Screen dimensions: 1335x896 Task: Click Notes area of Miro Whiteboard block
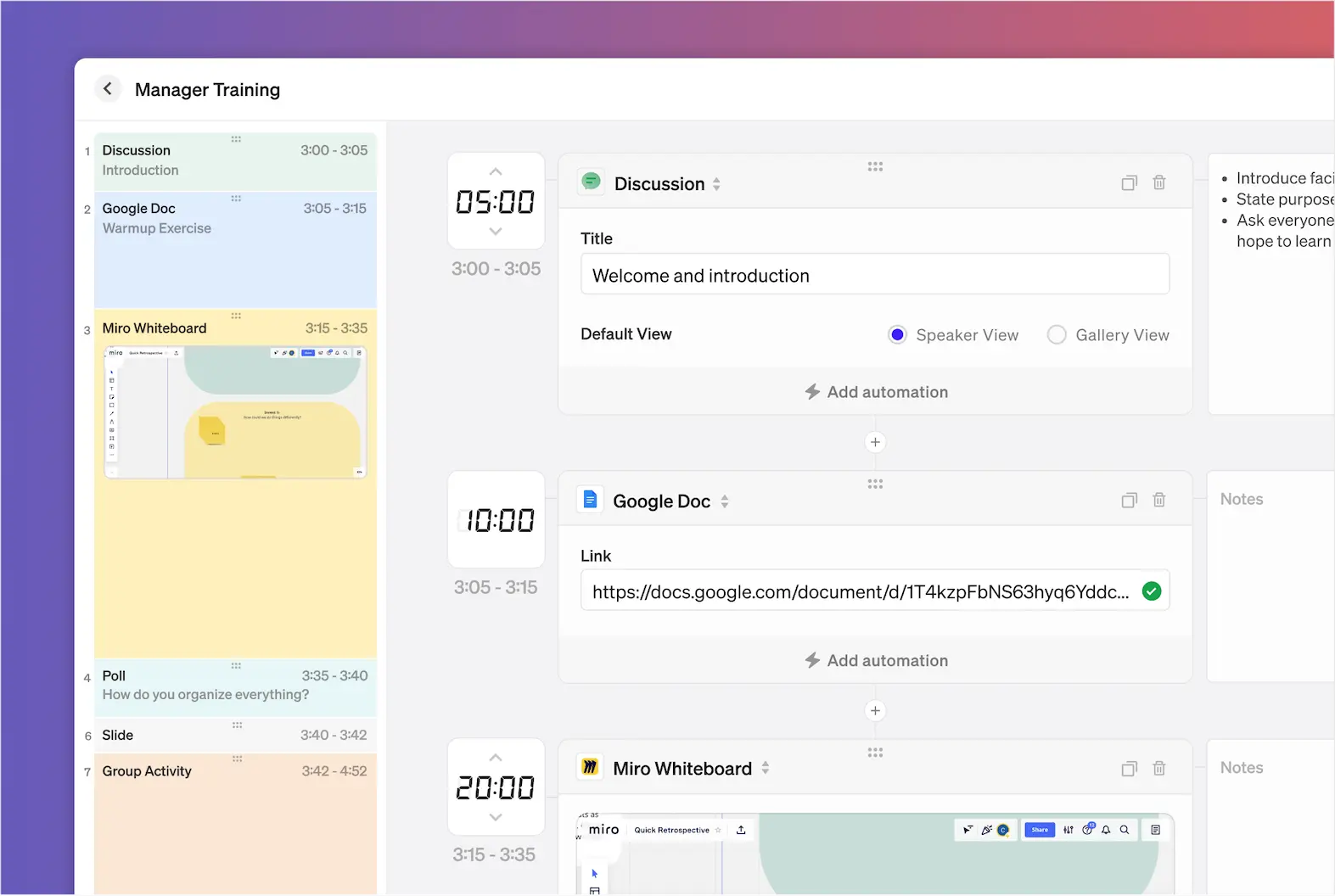click(1270, 817)
